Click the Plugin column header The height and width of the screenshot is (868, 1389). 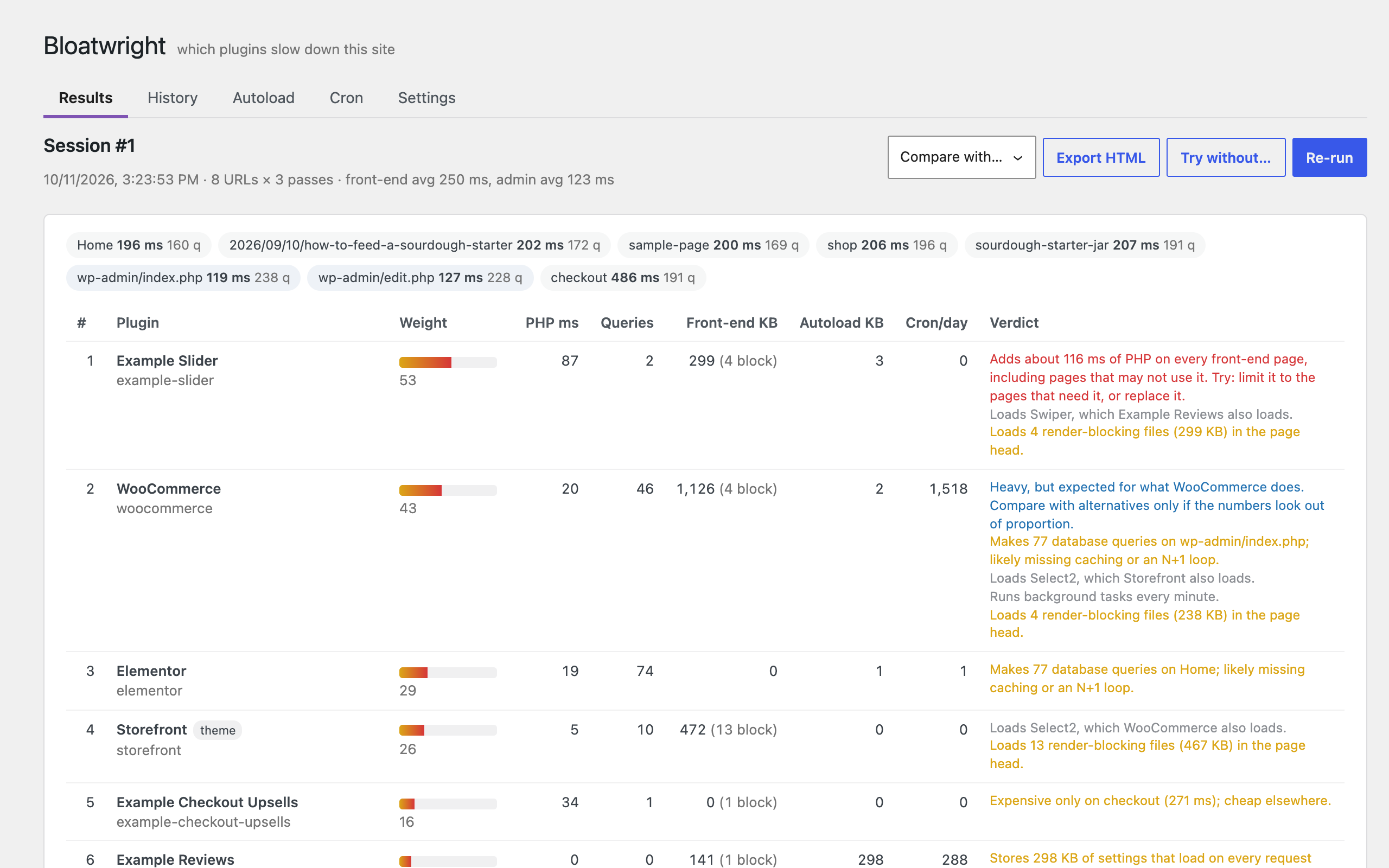click(x=138, y=323)
